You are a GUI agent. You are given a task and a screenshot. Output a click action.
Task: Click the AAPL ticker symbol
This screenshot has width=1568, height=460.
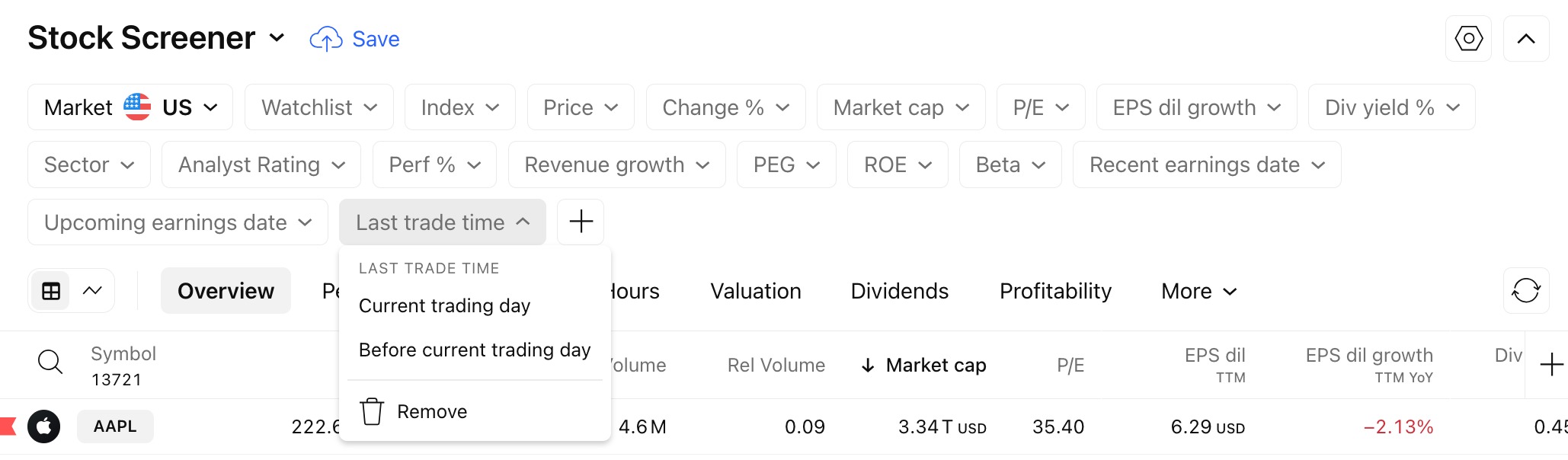(x=115, y=426)
